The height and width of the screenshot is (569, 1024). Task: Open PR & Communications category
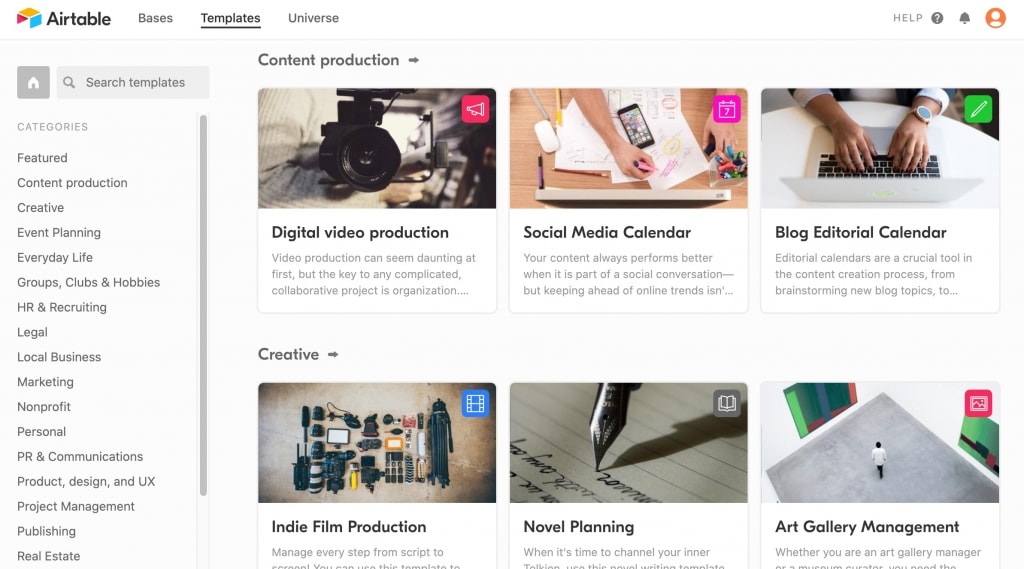coord(80,457)
